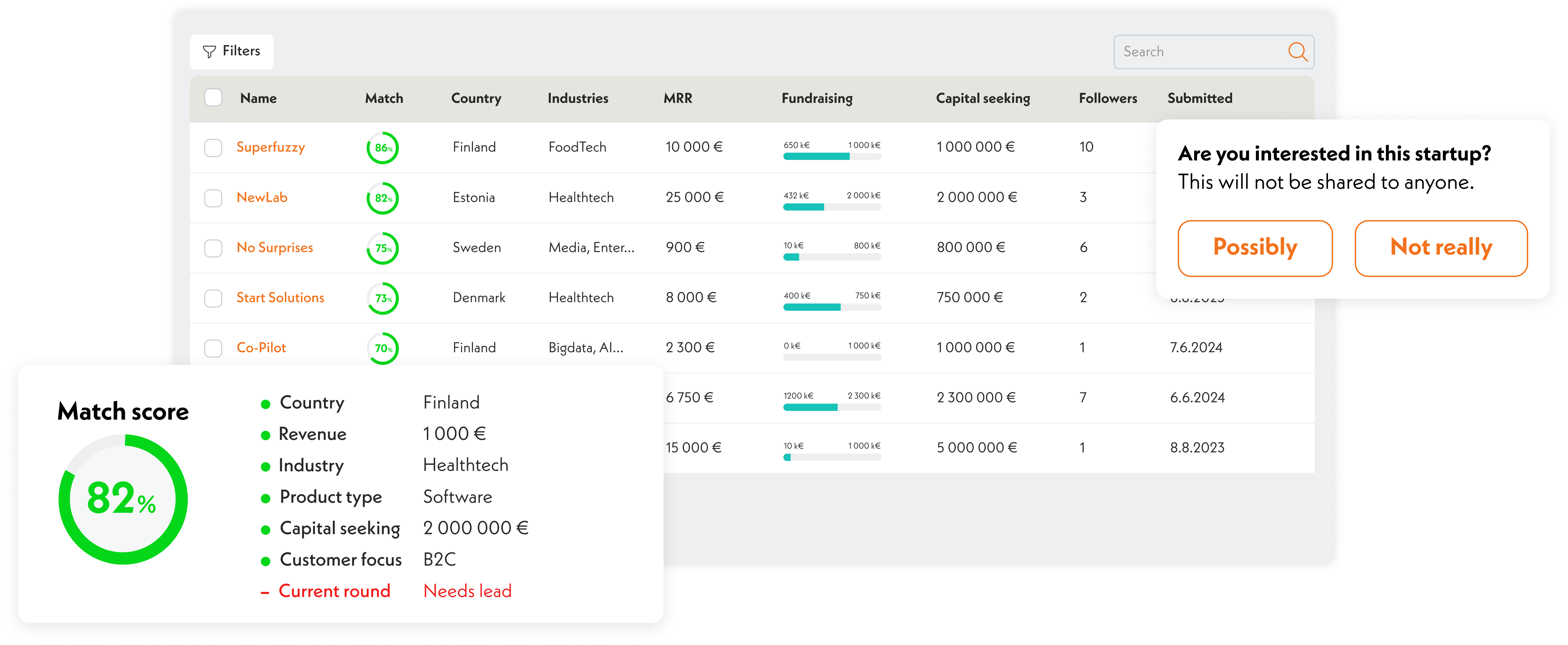The height and width of the screenshot is (645, 1568).
Task: Click the 10 followers cell for Superfuzzy
Action: (x=1086, y=147)
